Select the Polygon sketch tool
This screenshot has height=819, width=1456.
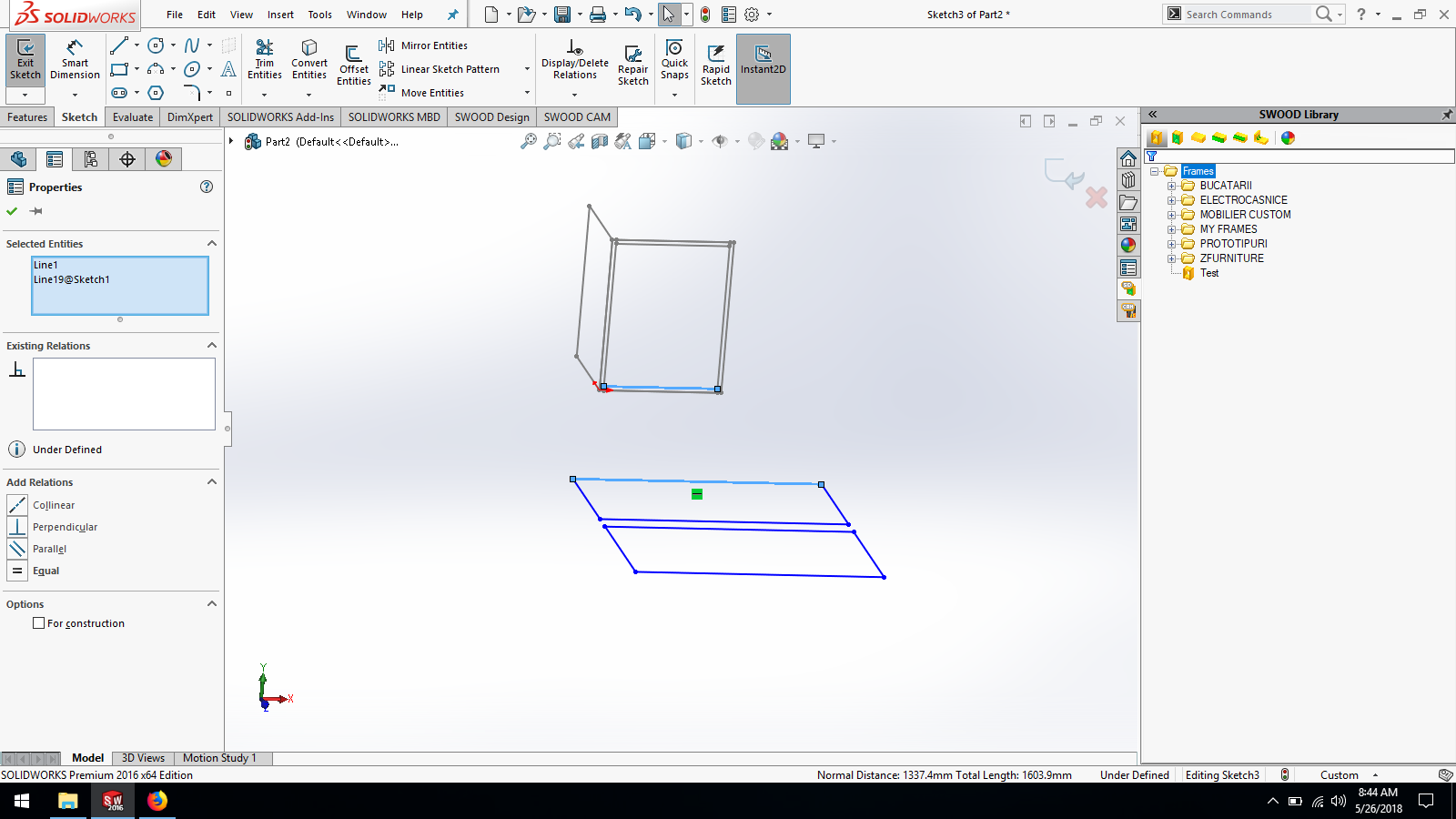156,93
